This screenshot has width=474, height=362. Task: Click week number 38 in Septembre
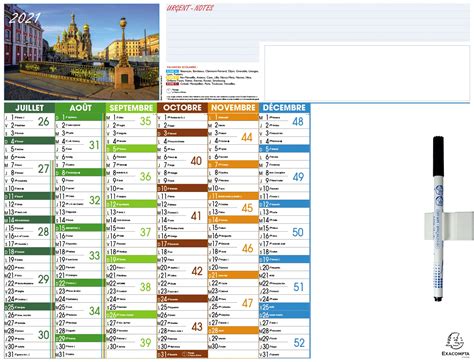tap(145, 287)
